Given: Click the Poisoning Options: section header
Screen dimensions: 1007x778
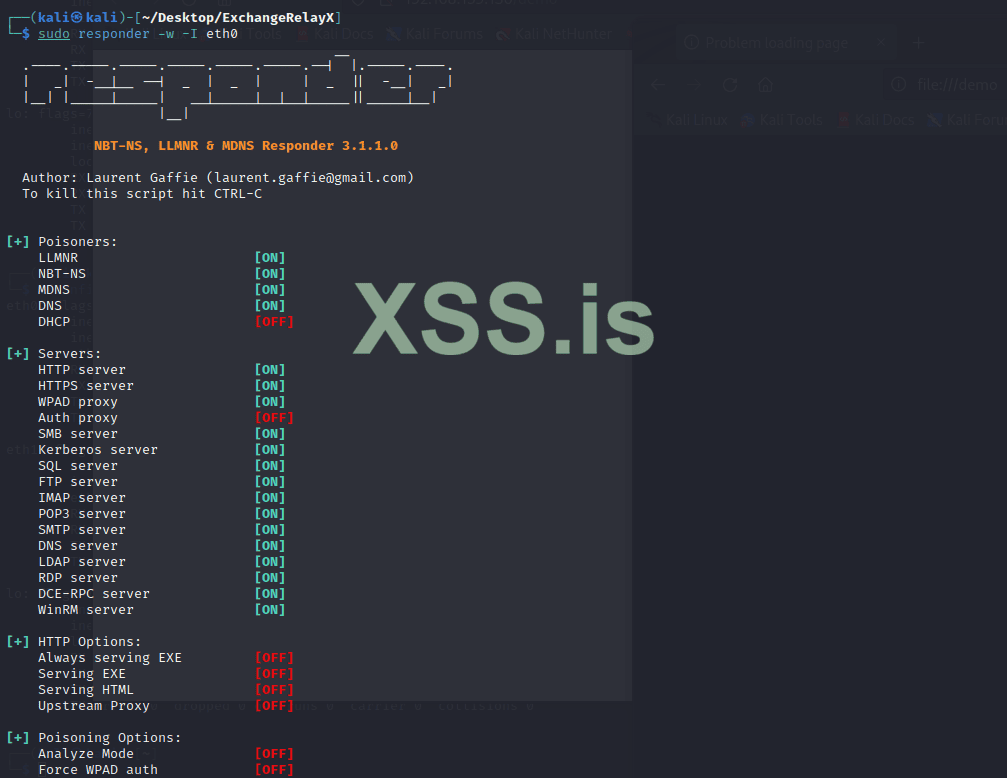Looking at the screenshot, I should (x=110, y=738).
